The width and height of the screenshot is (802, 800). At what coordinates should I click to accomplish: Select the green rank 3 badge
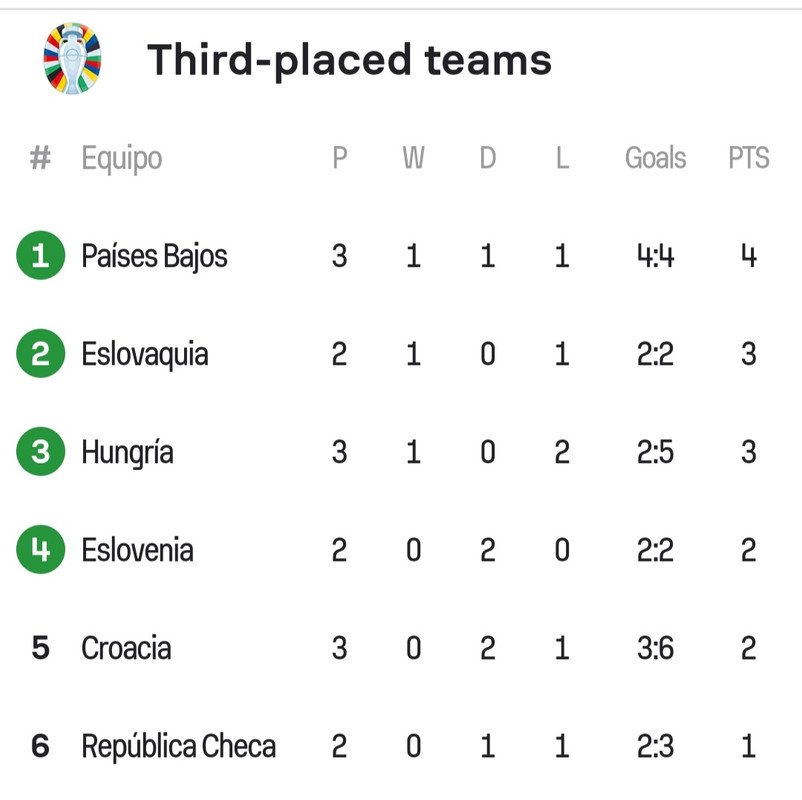pos(40,452)
